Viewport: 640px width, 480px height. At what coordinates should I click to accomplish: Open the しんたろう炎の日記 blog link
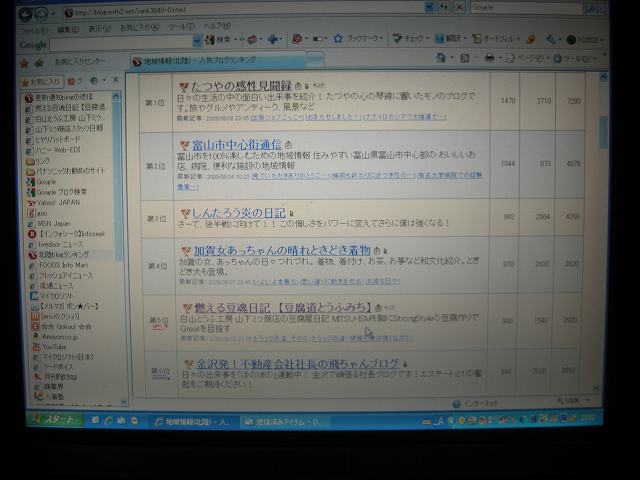point(238,213)
